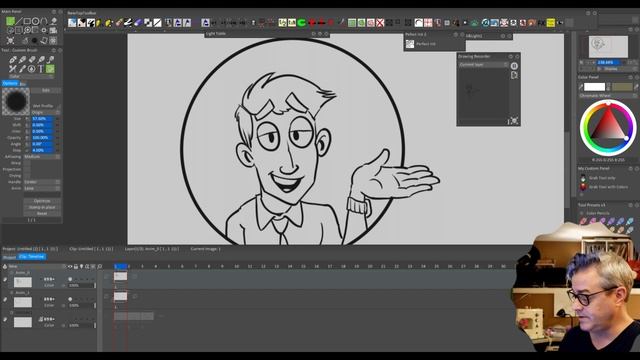The width and height of the screenshot is (640, 360).
Task: Open the Aliasing Medium dropdown
Action: click(x=42, y=157)
